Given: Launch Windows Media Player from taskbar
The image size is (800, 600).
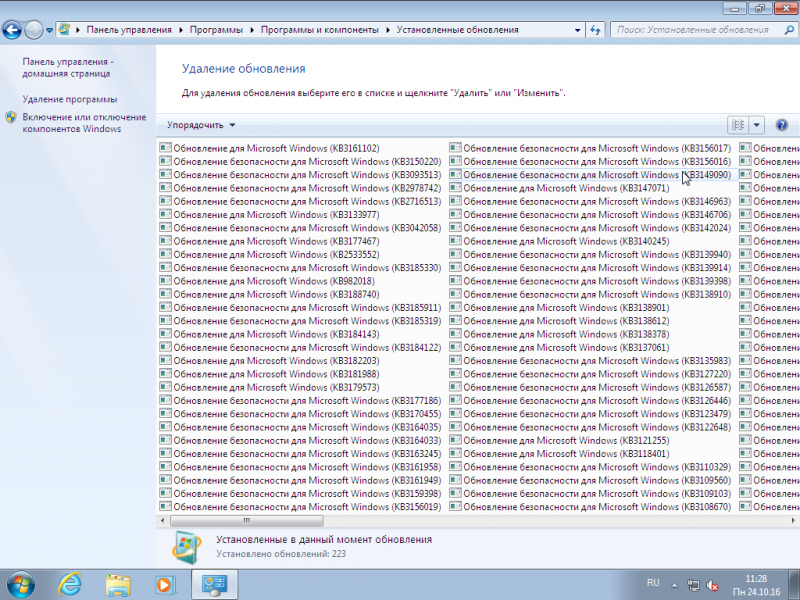Looking at the screenshot, I should [x=166, y=585].
